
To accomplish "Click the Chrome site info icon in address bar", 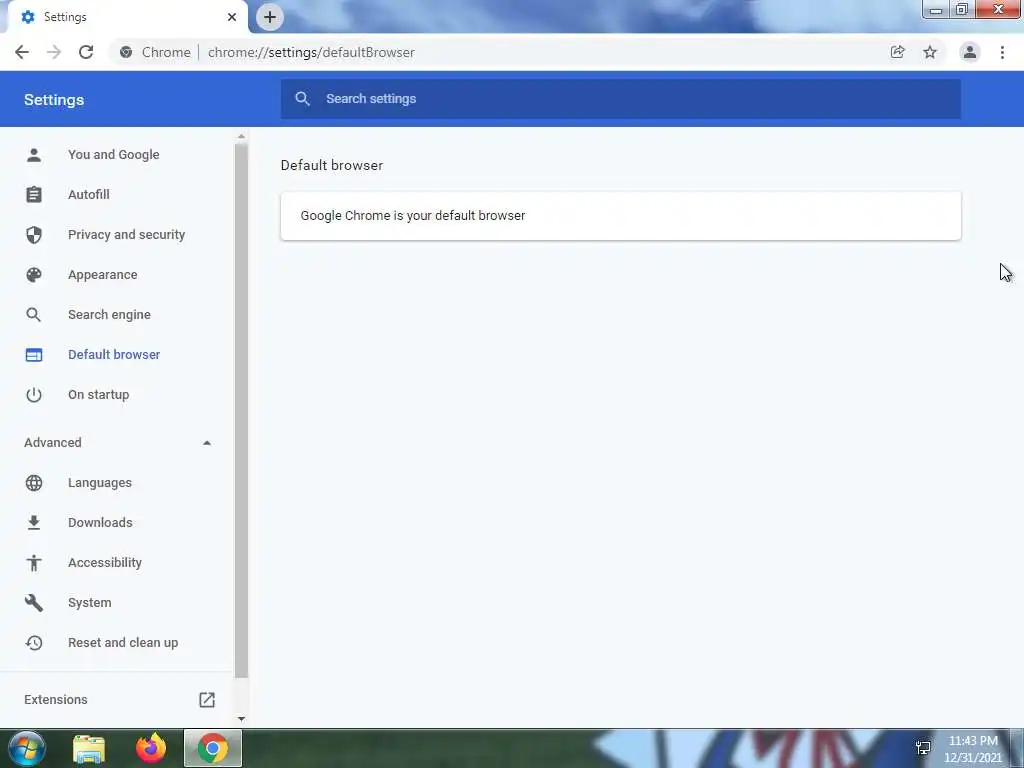I will 126,52.
